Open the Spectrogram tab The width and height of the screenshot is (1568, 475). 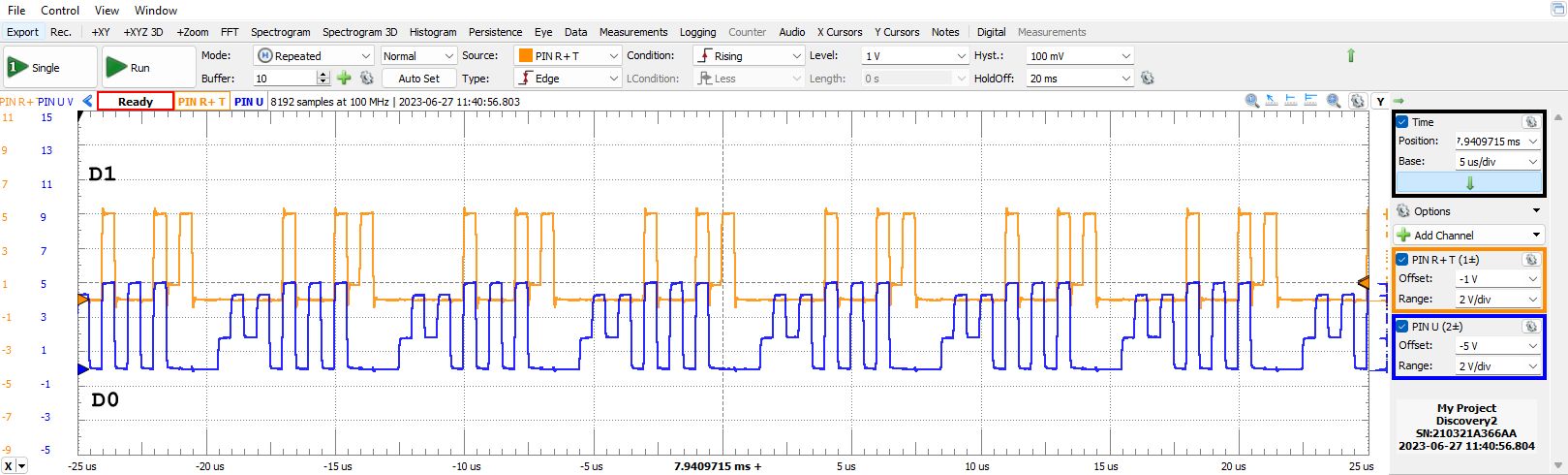pos(281,32)
